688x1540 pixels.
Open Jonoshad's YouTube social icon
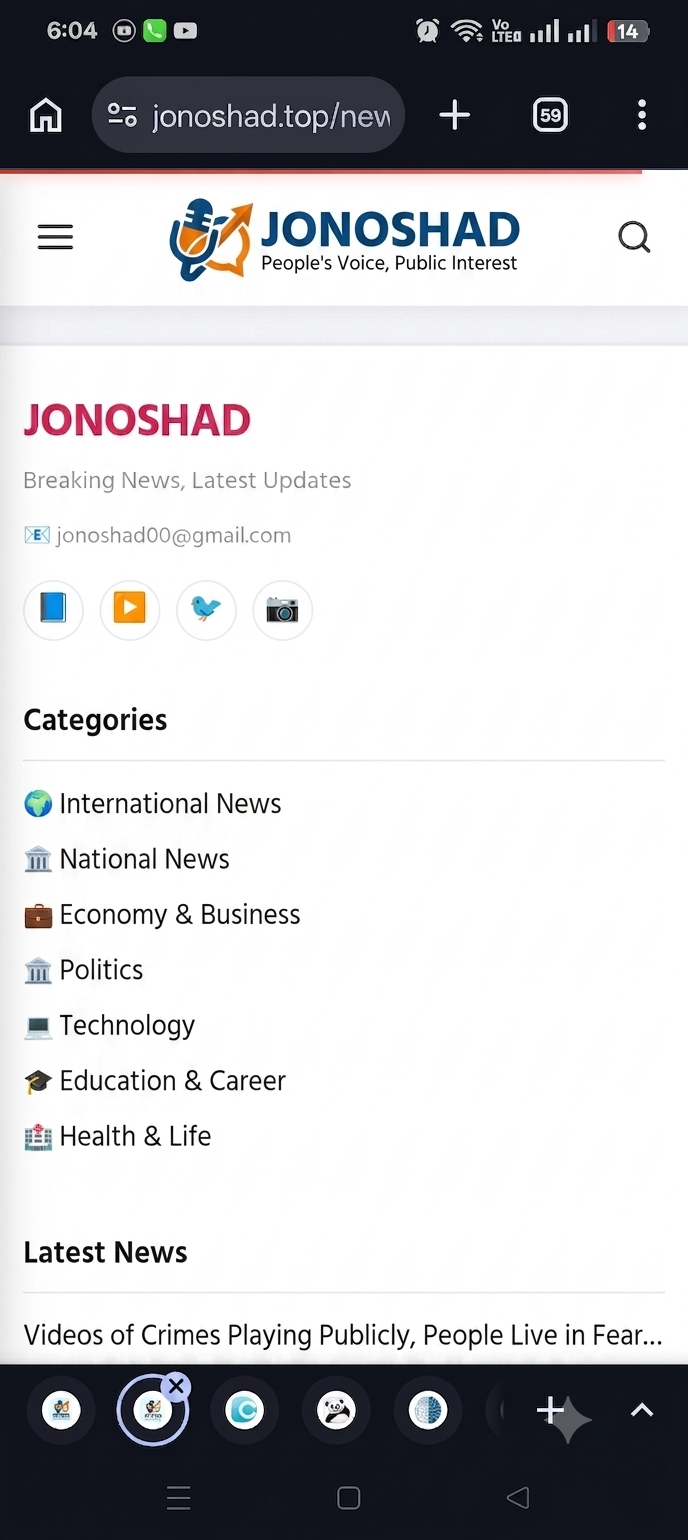click(x=129, y=609)
